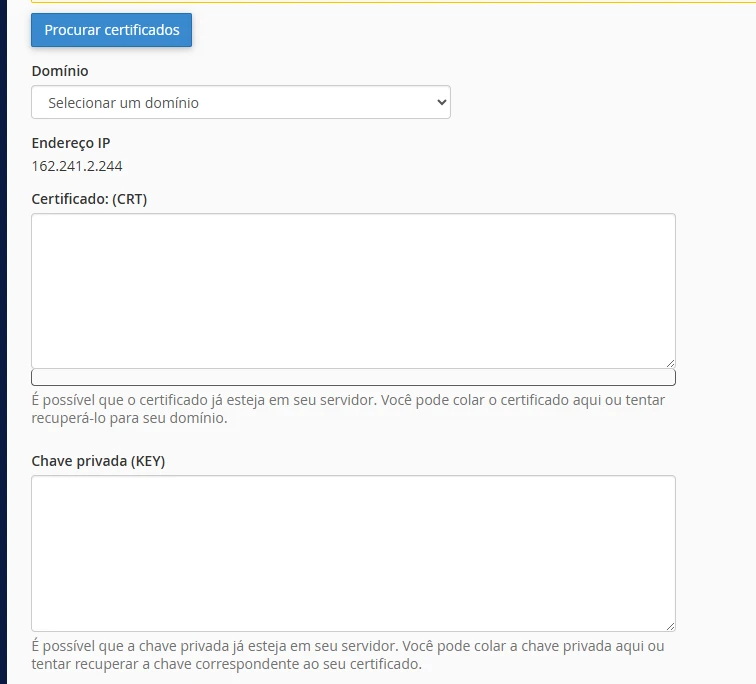Click the Domínio field label

pyautogui.click(x=60, y=71)
